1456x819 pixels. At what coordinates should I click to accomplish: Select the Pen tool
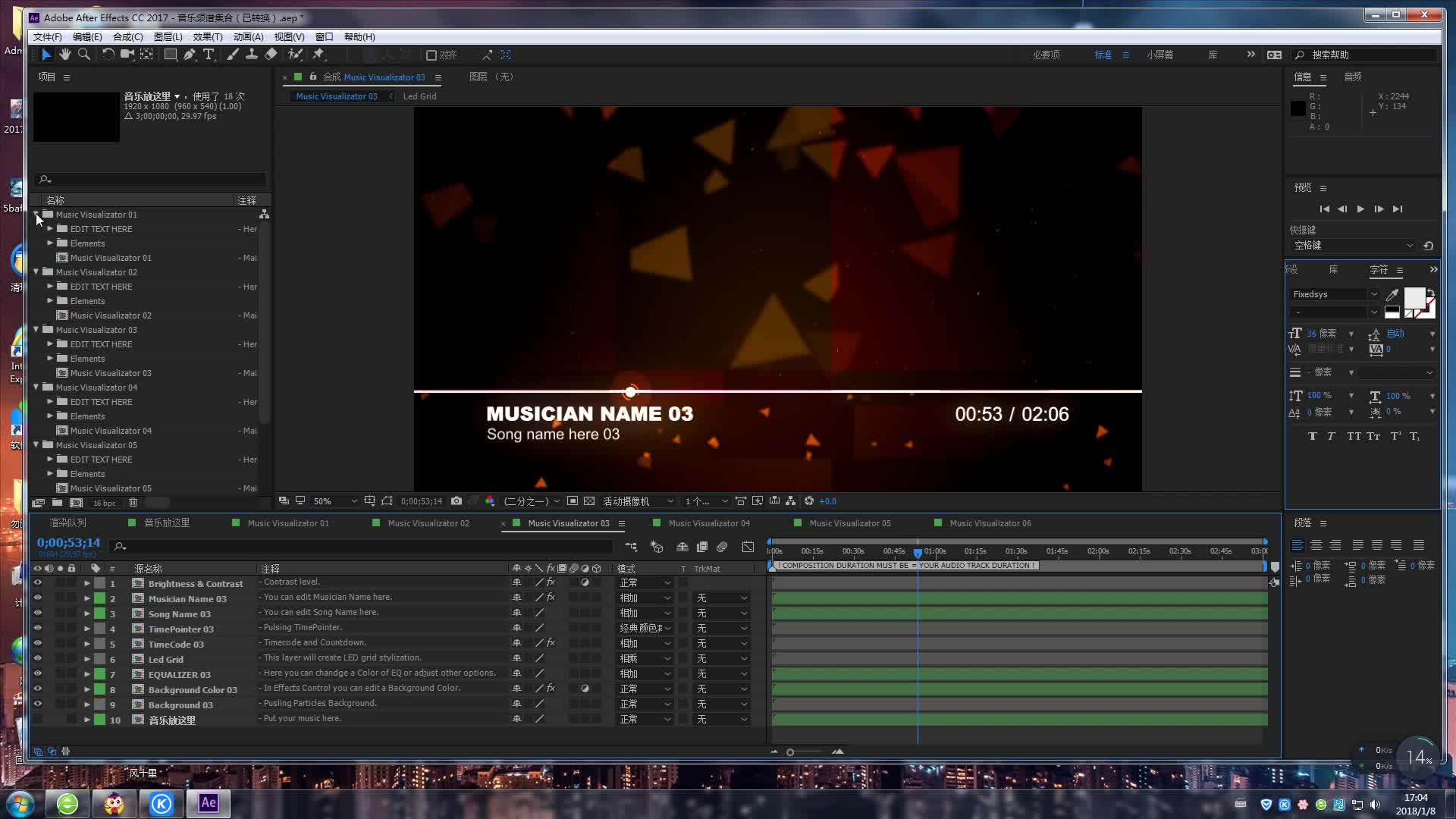coord(190,55)
